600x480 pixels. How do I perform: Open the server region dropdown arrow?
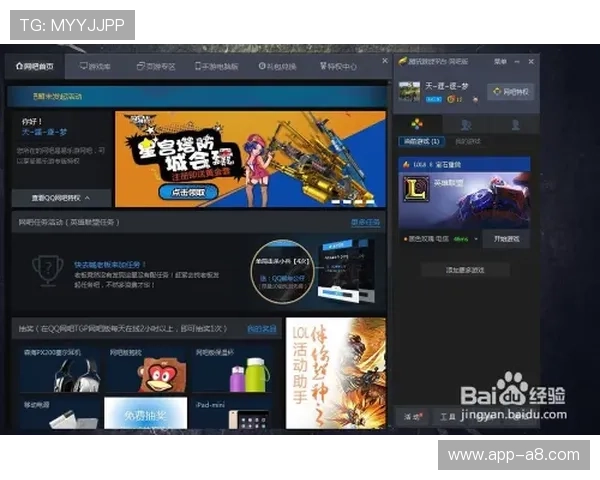(x=477, y=240)
